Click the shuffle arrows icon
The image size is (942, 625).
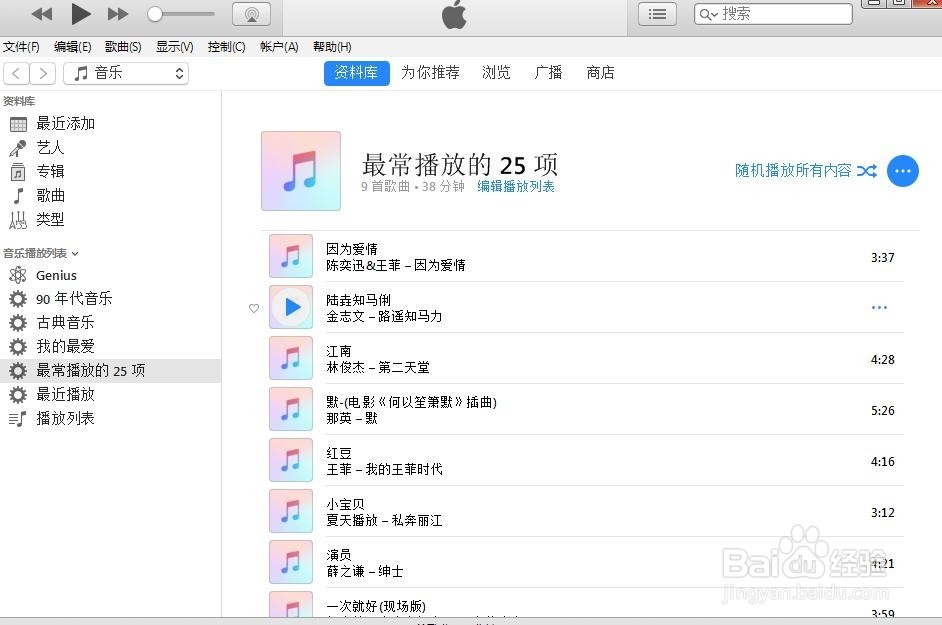click(867, 171)
